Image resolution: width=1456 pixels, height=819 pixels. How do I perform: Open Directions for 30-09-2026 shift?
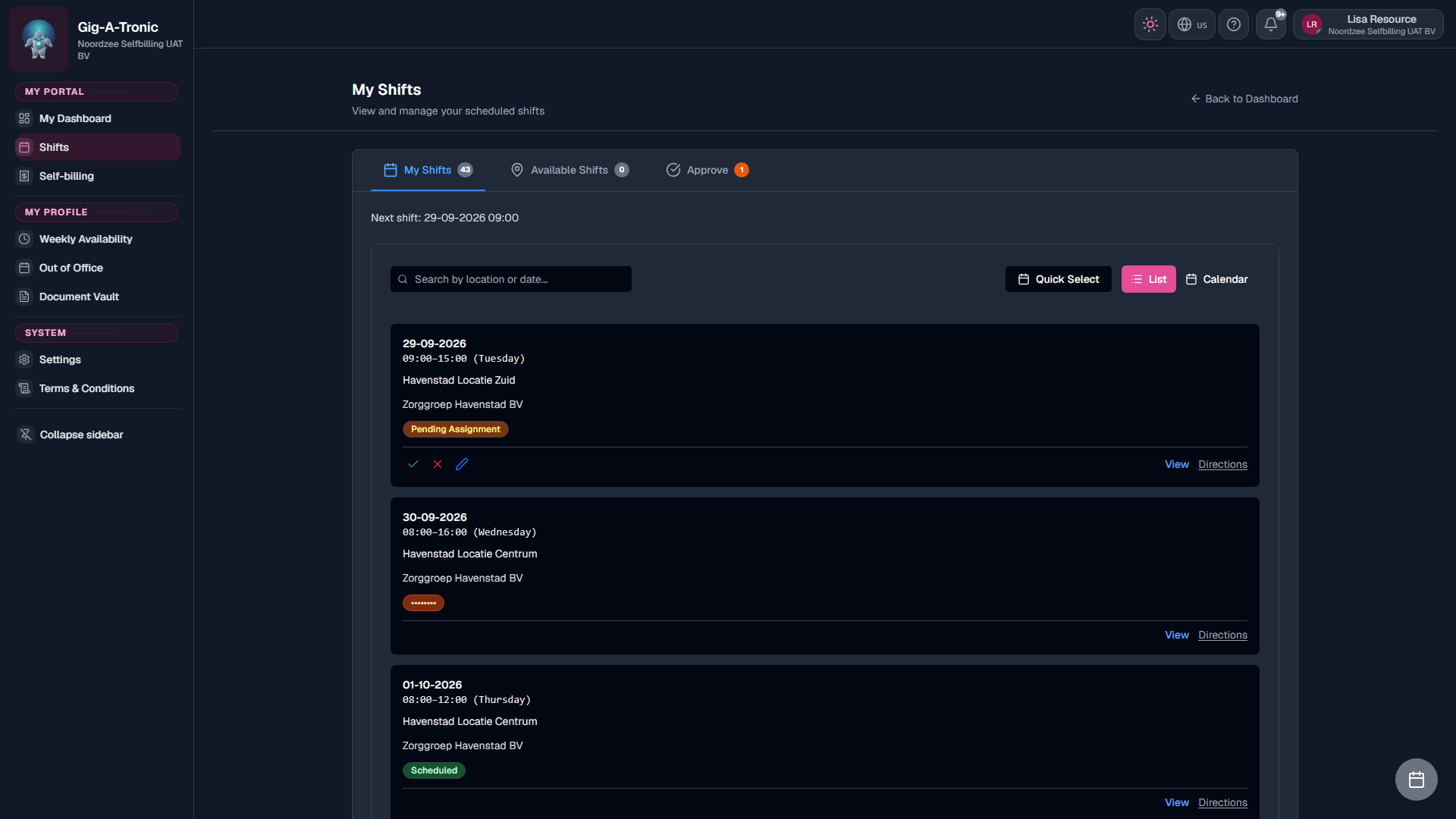(x=1222, y=635)
